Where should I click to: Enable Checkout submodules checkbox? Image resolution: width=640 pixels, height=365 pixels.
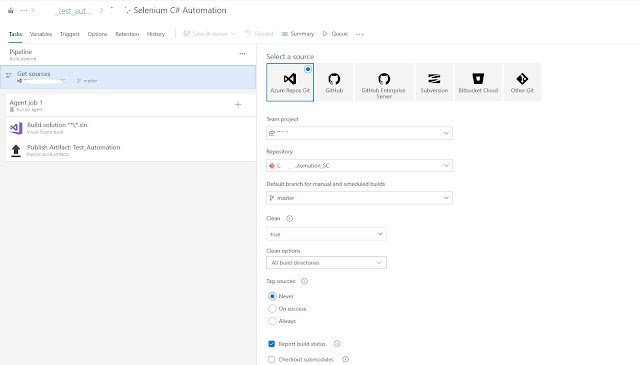[271, 359]
